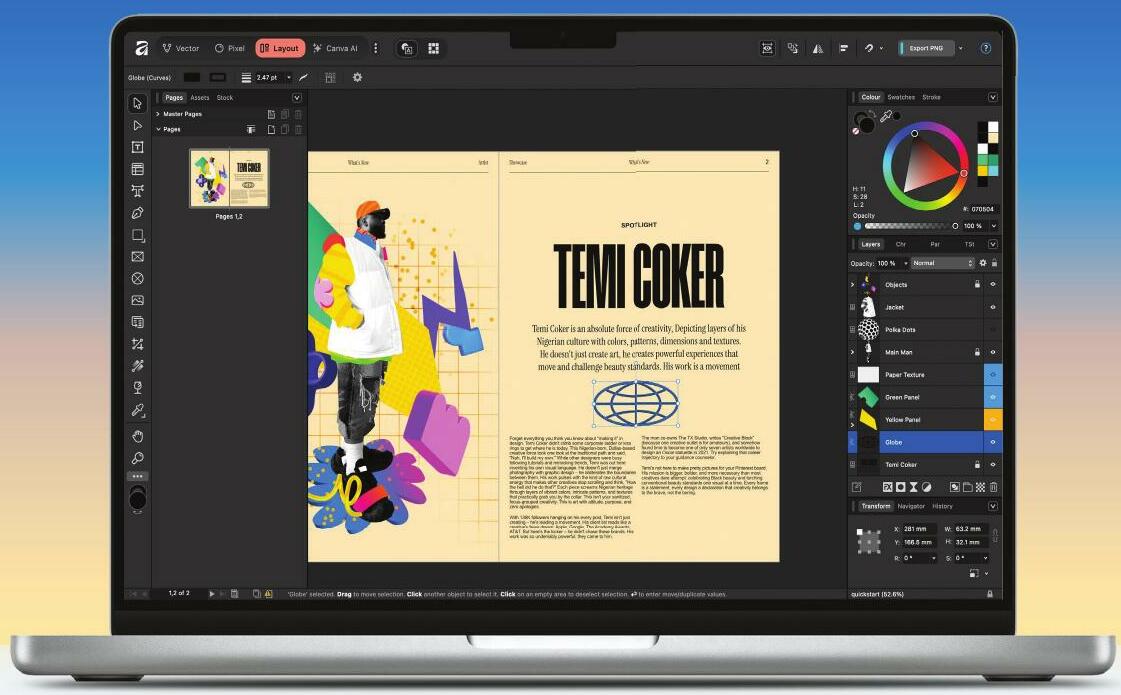Image resolution: width=1121 pixels, height=695 pixels.
Task: Expand the Master Pages section
Action: pyautogui.click(x=158, y=114)
